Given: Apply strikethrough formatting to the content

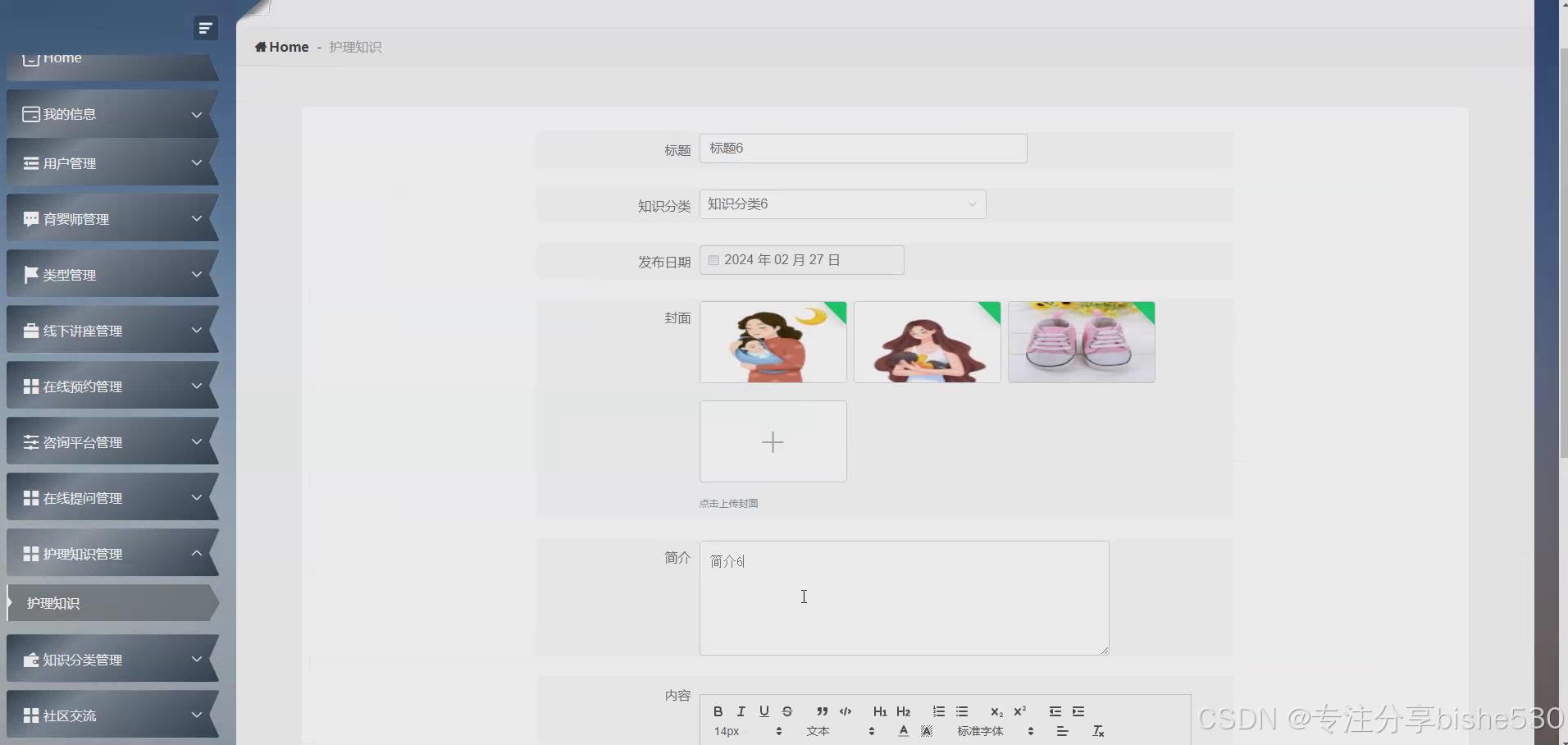Looking at the screenshot, I should (x=786, y=711).
